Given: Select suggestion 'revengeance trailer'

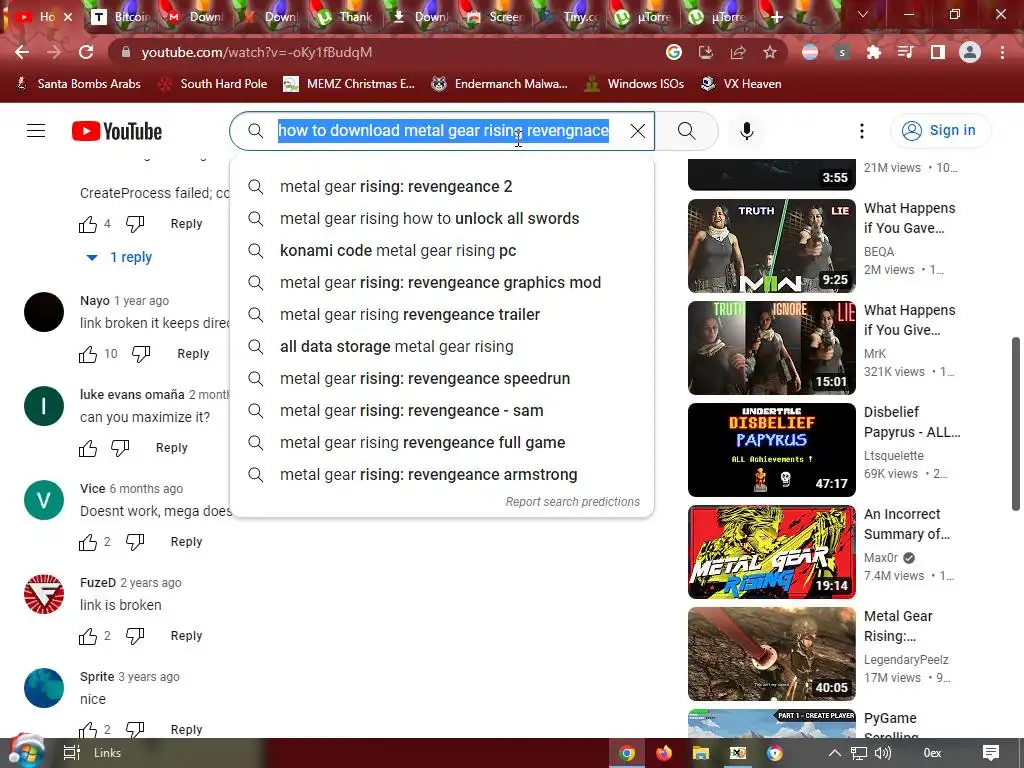Looking at the screenshot, I should 442,315.
